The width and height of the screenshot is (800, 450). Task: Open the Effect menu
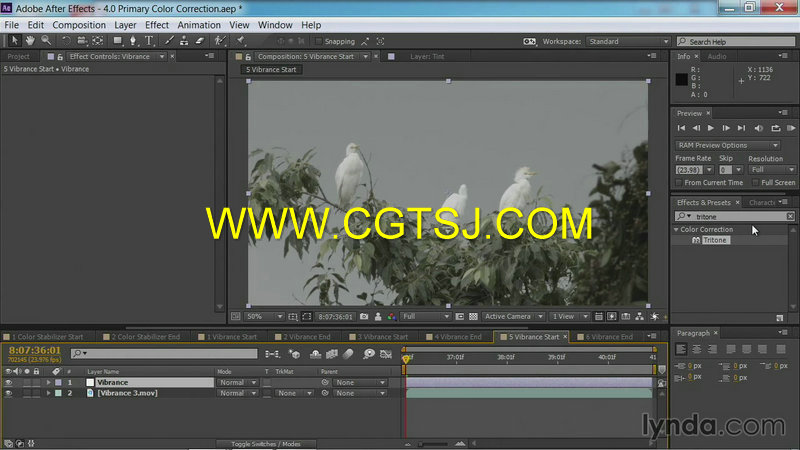click(x=157, y=25)
